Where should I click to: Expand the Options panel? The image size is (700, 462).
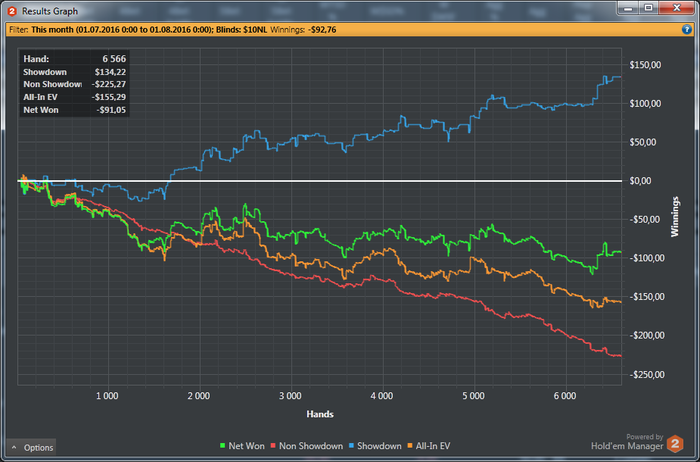tap(32, 447)
